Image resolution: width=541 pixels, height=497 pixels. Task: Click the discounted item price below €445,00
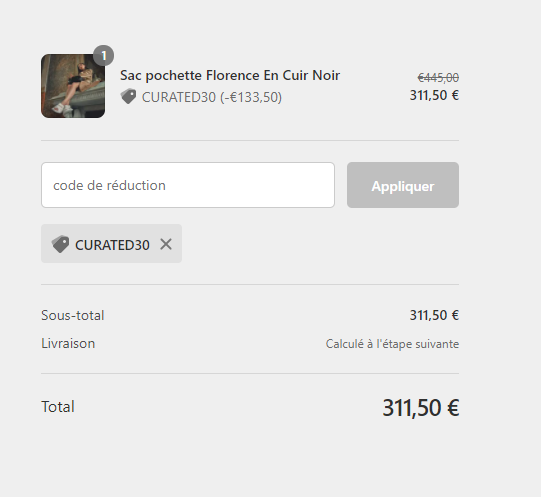(434, 95)
